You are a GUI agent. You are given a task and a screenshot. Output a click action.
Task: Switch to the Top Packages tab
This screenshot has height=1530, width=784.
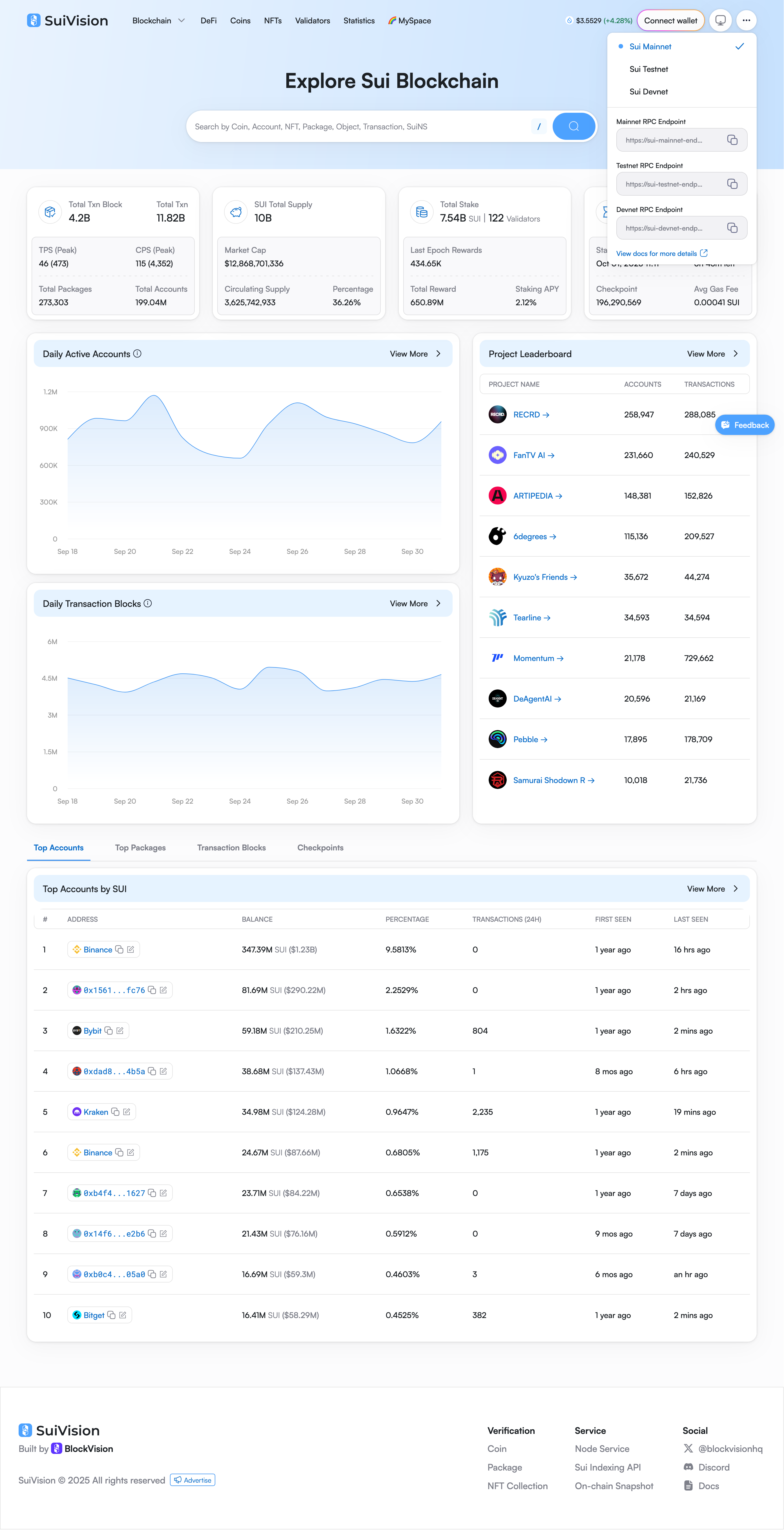tap(140, 848)
